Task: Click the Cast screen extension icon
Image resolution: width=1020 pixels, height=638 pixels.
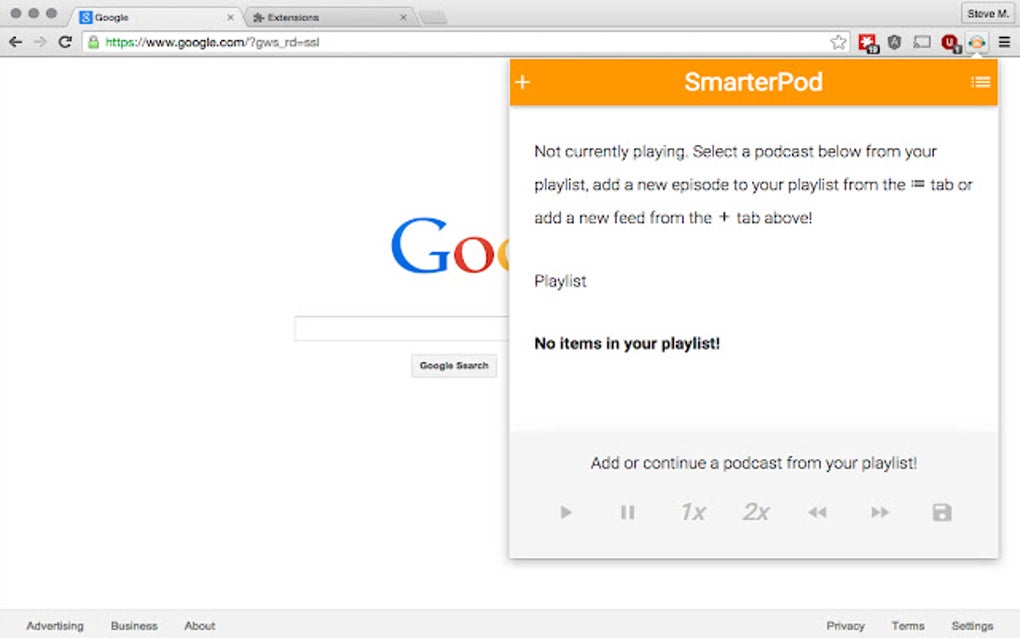Action: [x=922, y=42]
